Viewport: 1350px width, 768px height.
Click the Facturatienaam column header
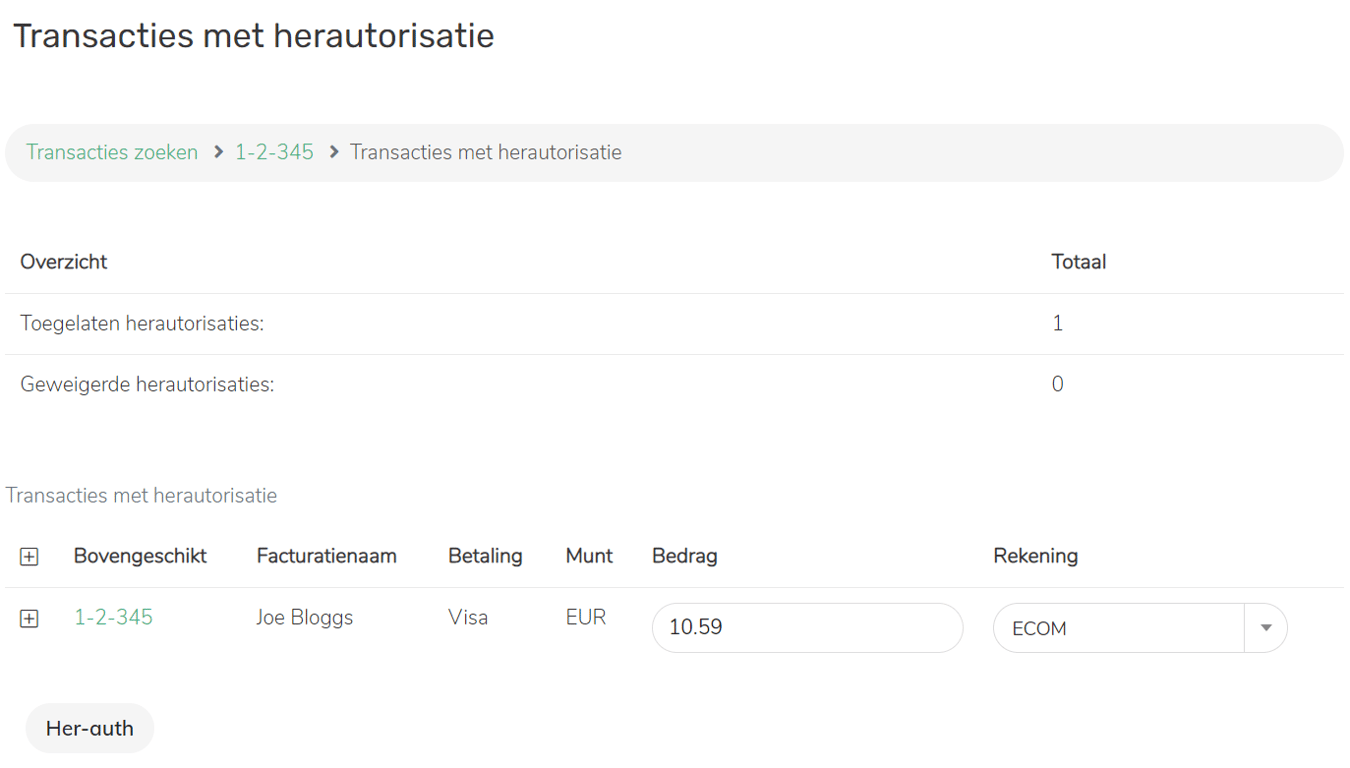tap(326, 556)
